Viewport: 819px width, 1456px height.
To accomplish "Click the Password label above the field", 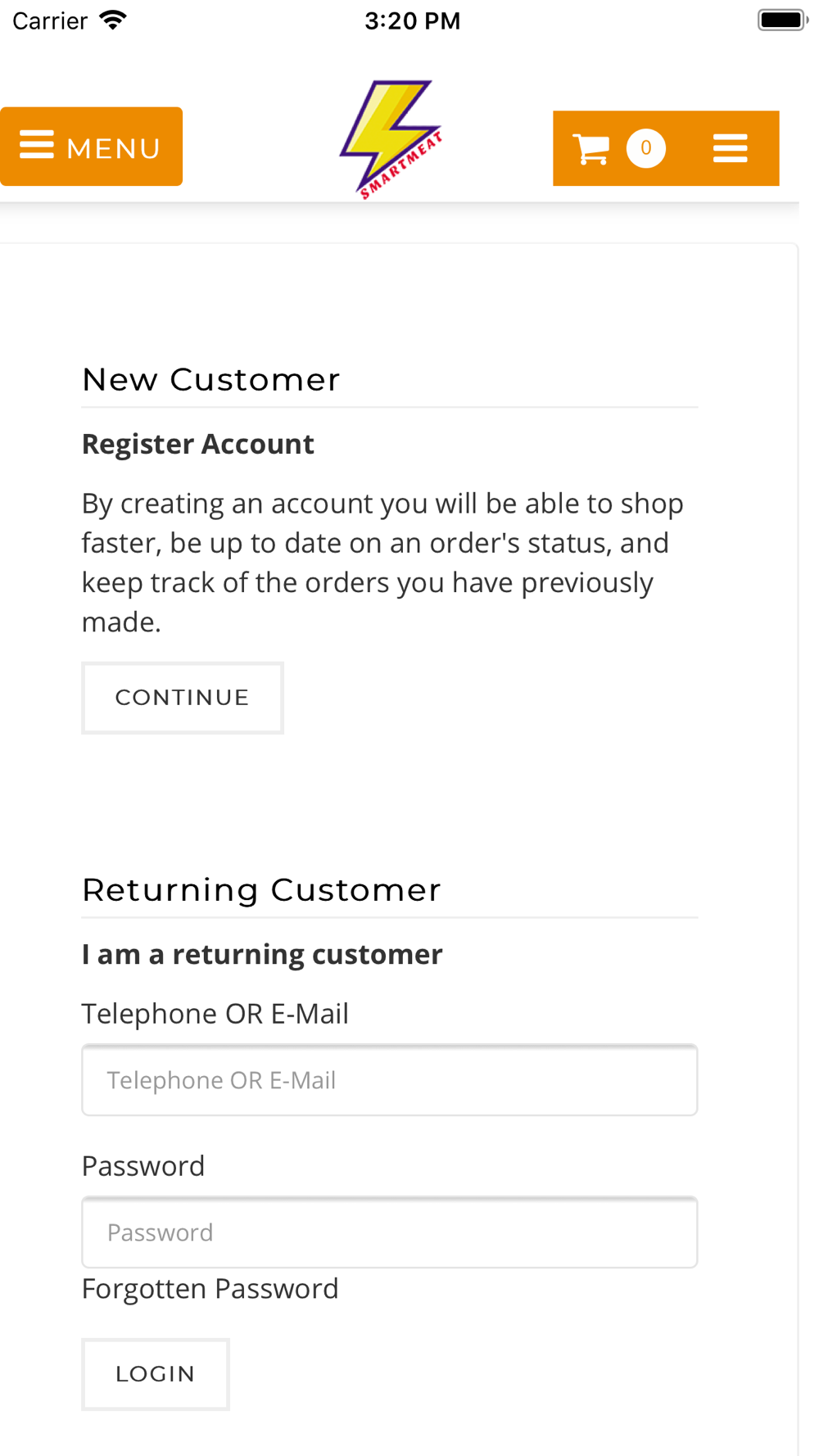I will [x=143, y=1166].
